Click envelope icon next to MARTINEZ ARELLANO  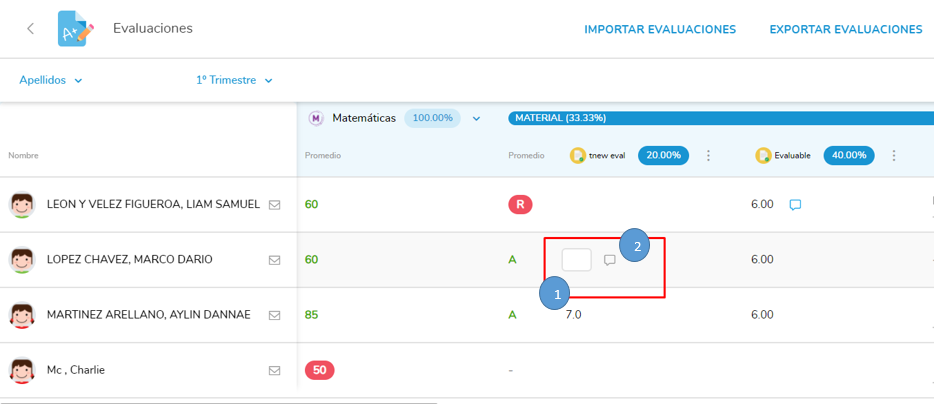pos(274,315)
